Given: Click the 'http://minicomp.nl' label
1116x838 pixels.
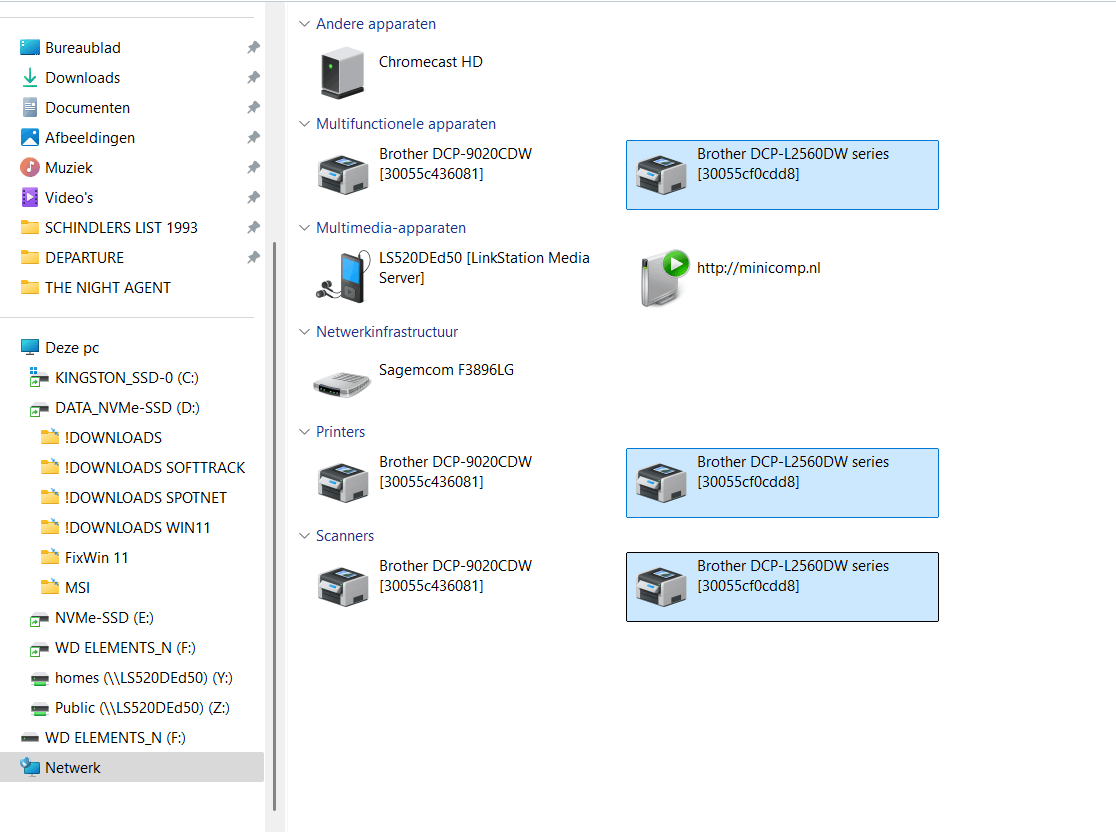Looking at the screenshot, I should tap(759, 268).
